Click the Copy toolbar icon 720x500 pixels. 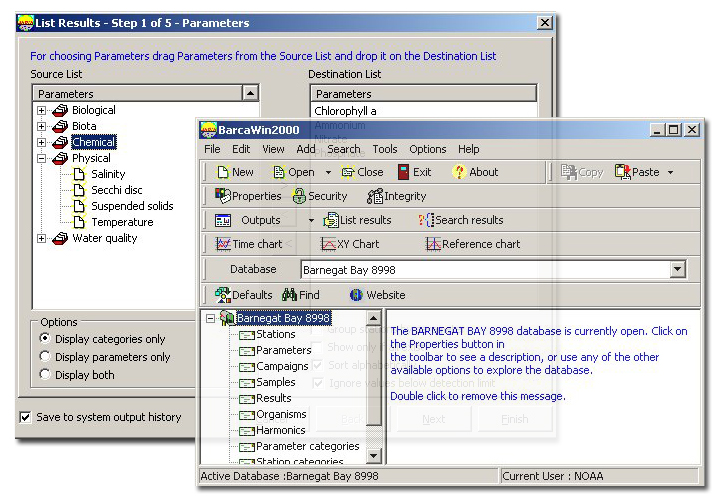[x=569, y=172]
